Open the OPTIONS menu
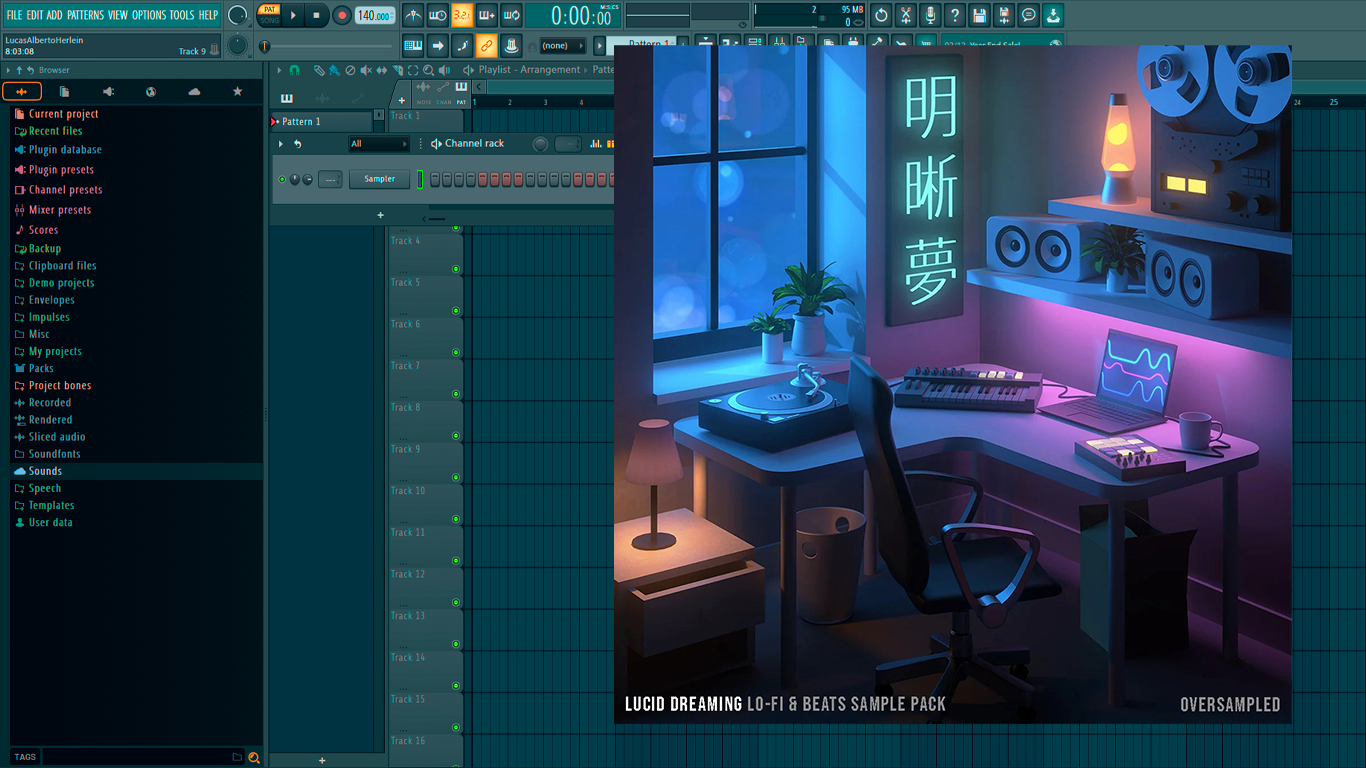1366x768 pixels. point(149,15)
